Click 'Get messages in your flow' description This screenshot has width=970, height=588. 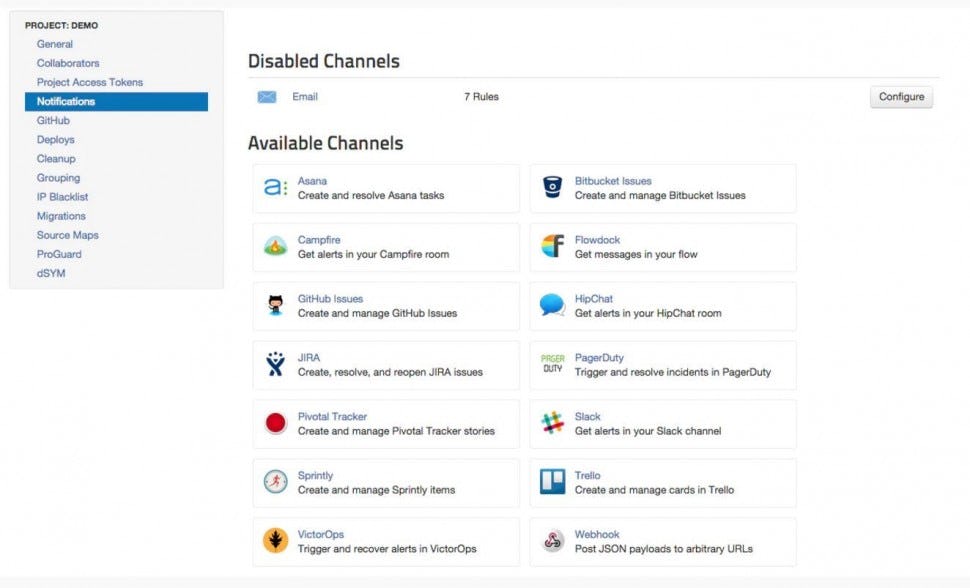coord(635,254)
